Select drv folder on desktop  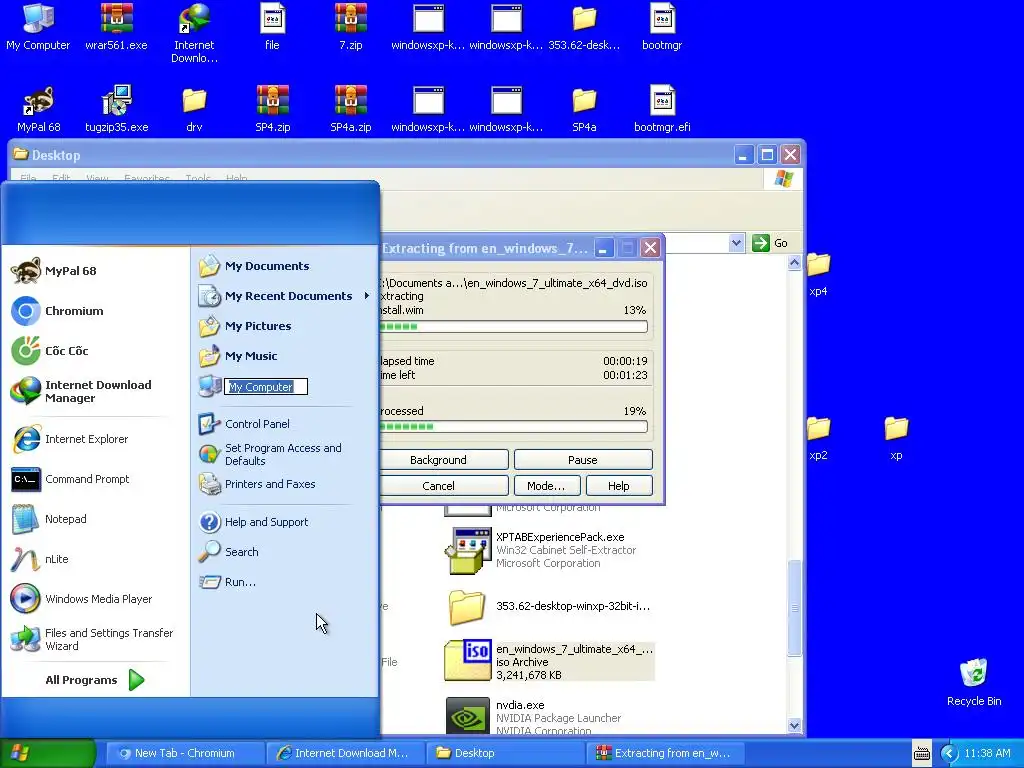194,108
